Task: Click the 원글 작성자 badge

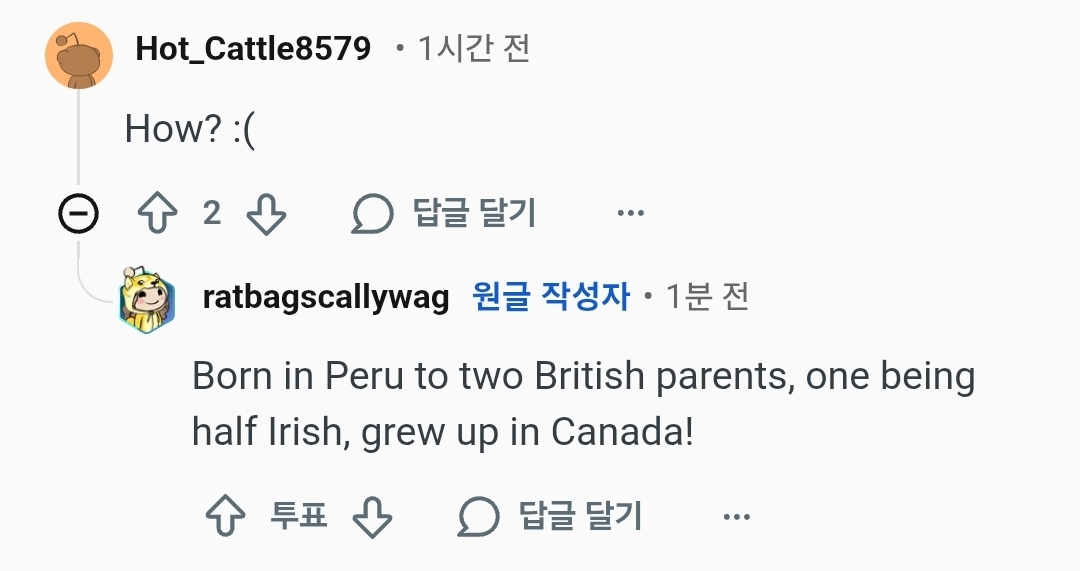Action: click(551, 297)
